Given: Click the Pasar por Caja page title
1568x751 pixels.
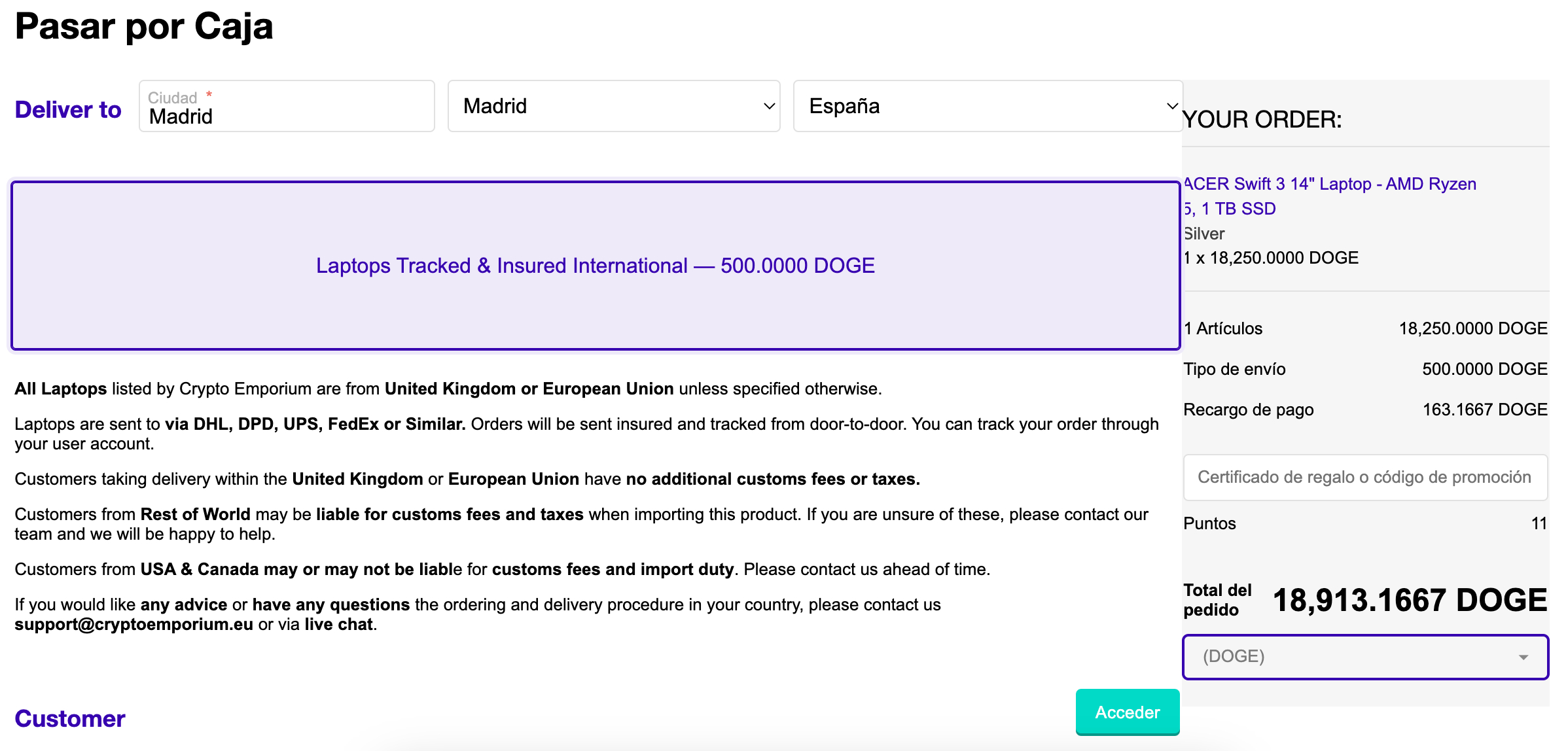Looking at the screenshot, I should [x=144, y=27].
